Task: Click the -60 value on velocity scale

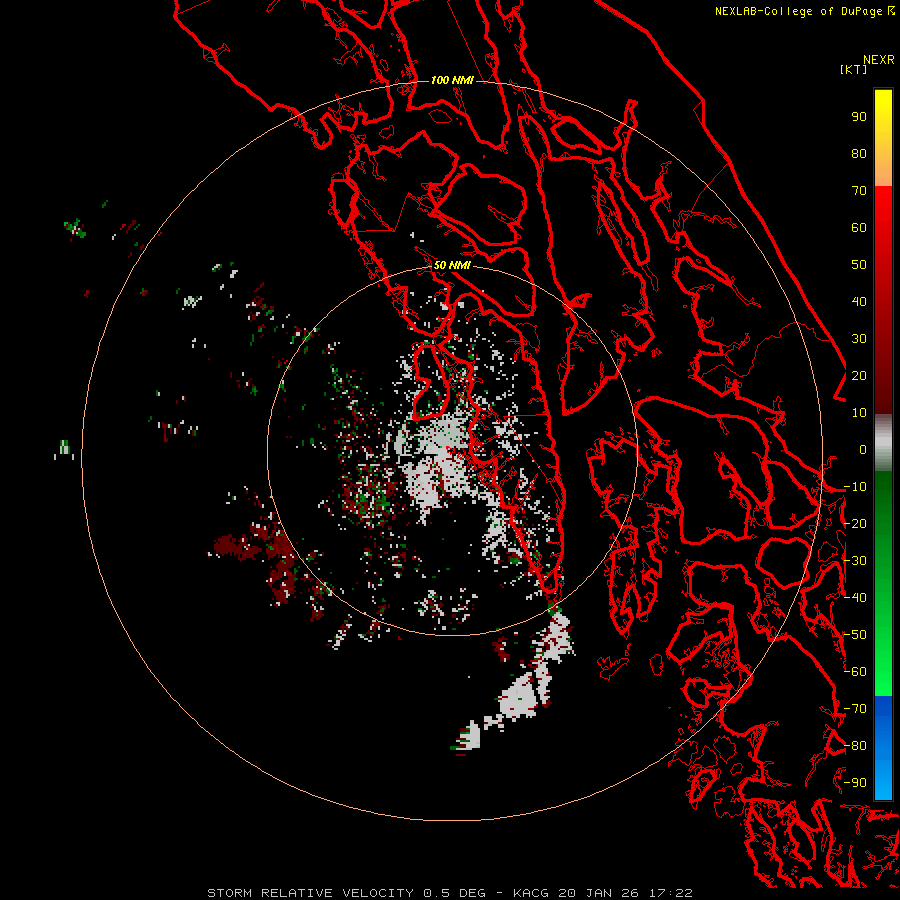Action: [855, 672]
